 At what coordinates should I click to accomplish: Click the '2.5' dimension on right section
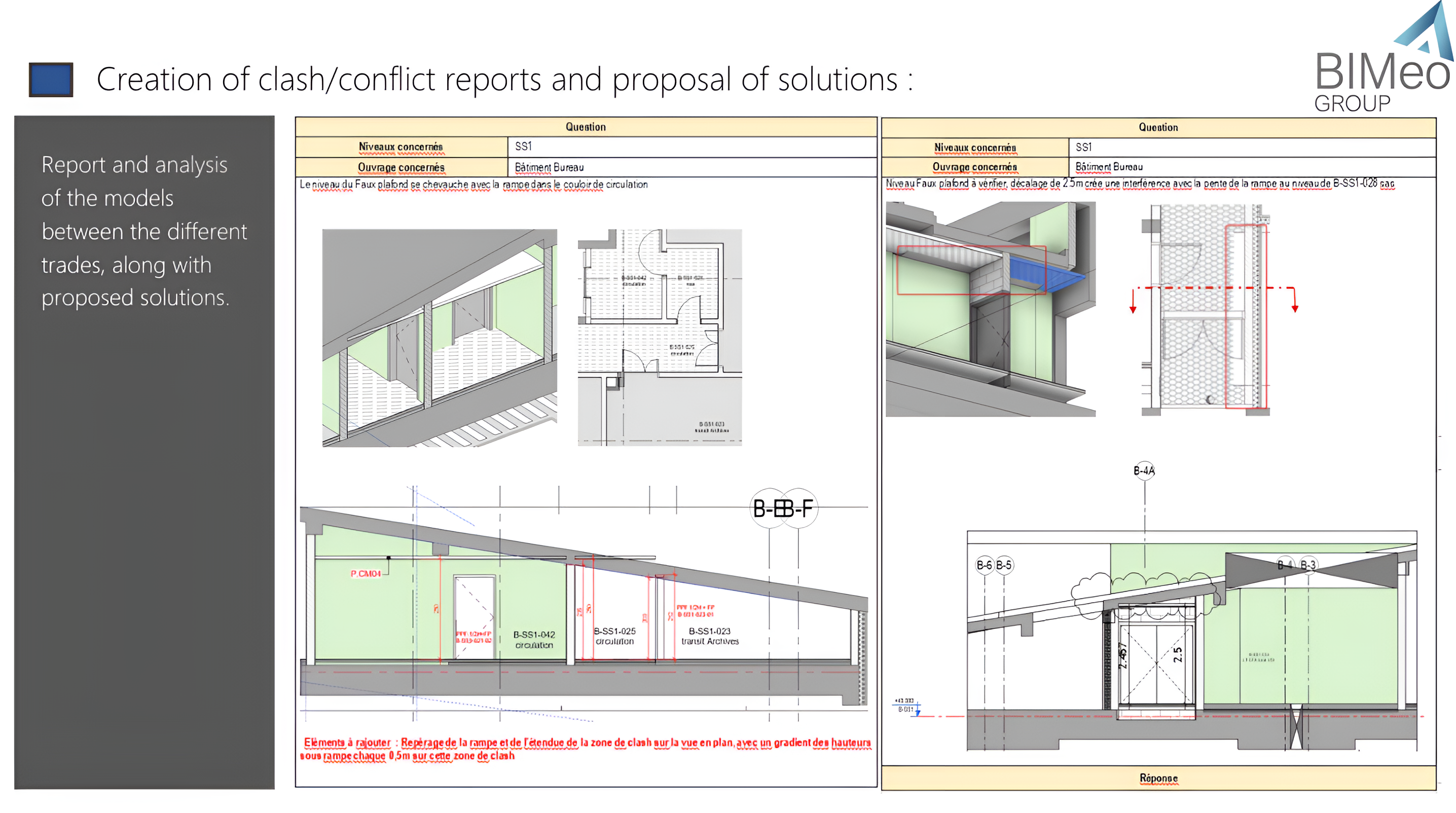click(1177, 655)
